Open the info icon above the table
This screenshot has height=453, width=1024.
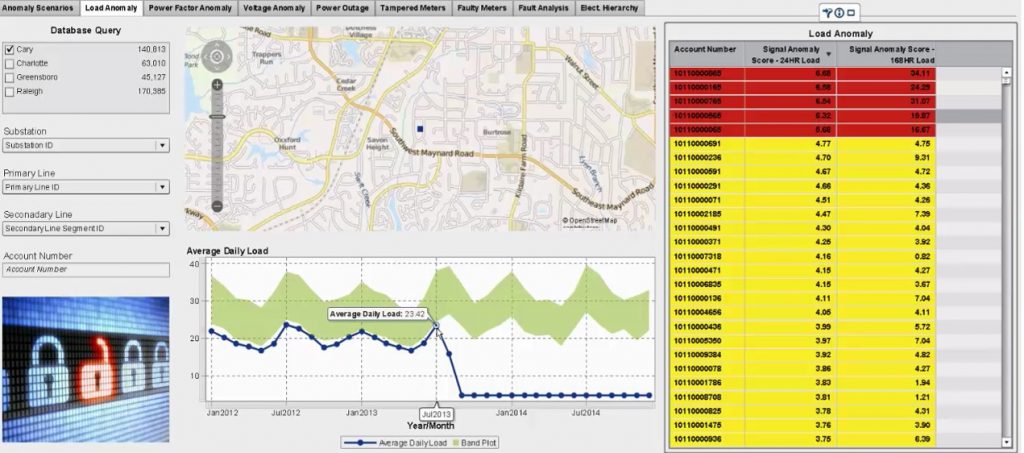click(840, 13)
